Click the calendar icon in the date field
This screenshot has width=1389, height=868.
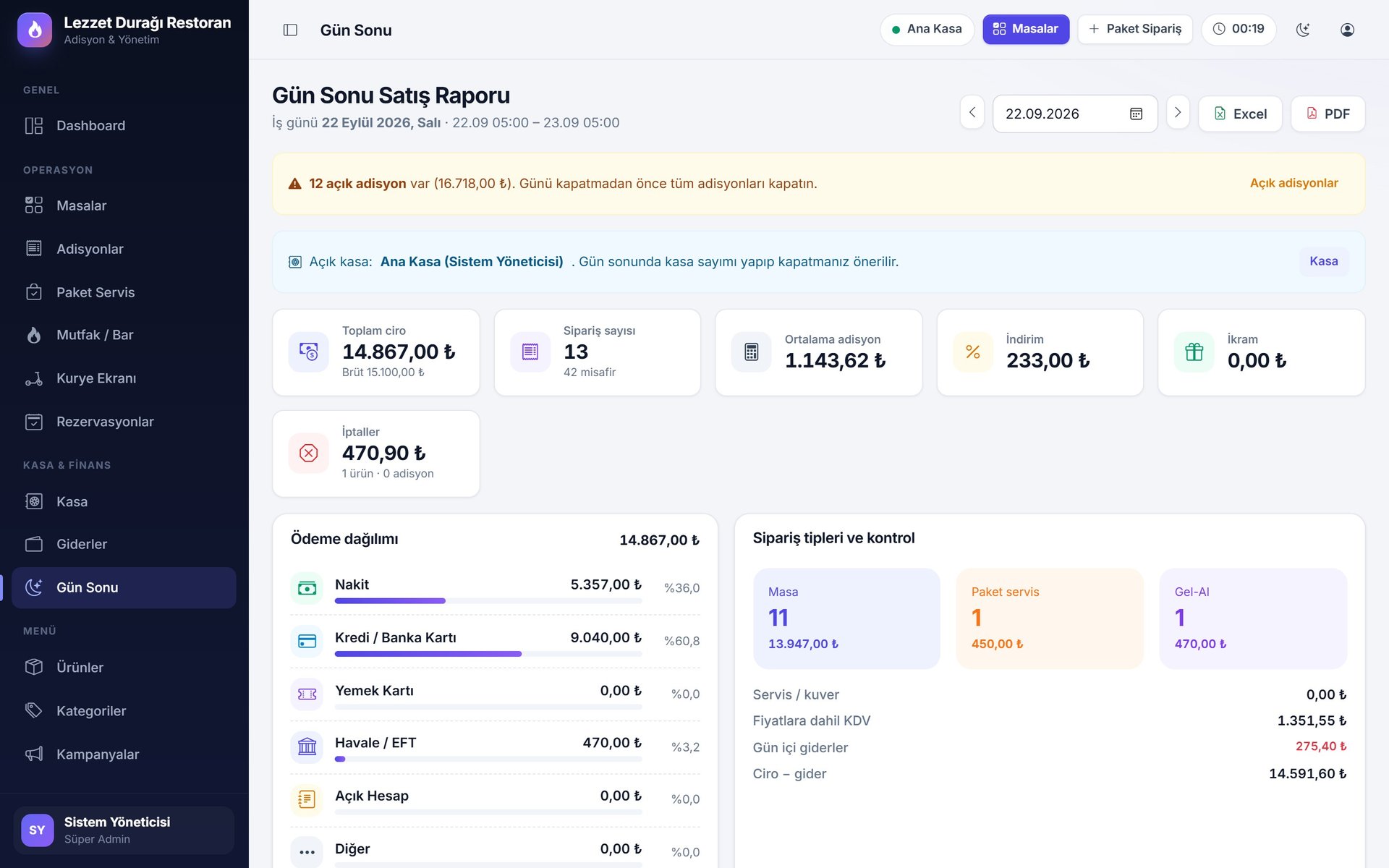[x=1136, y=114]
